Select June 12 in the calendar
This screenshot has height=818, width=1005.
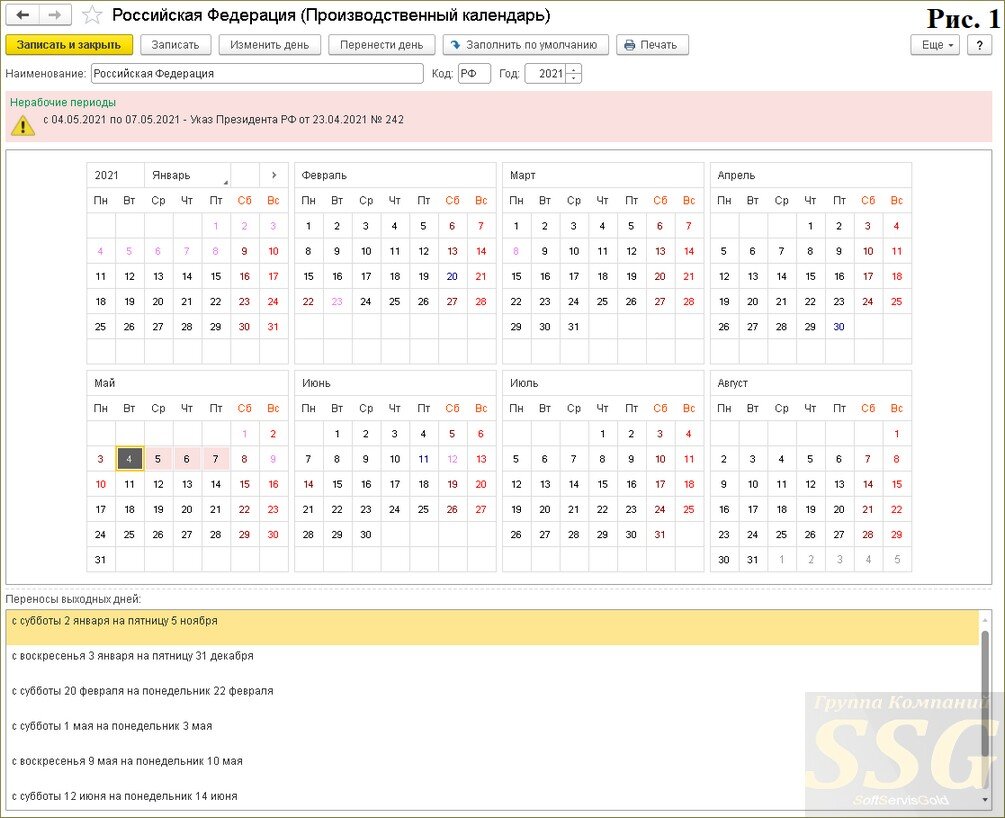pyautogui.click(x=452, y=459)
